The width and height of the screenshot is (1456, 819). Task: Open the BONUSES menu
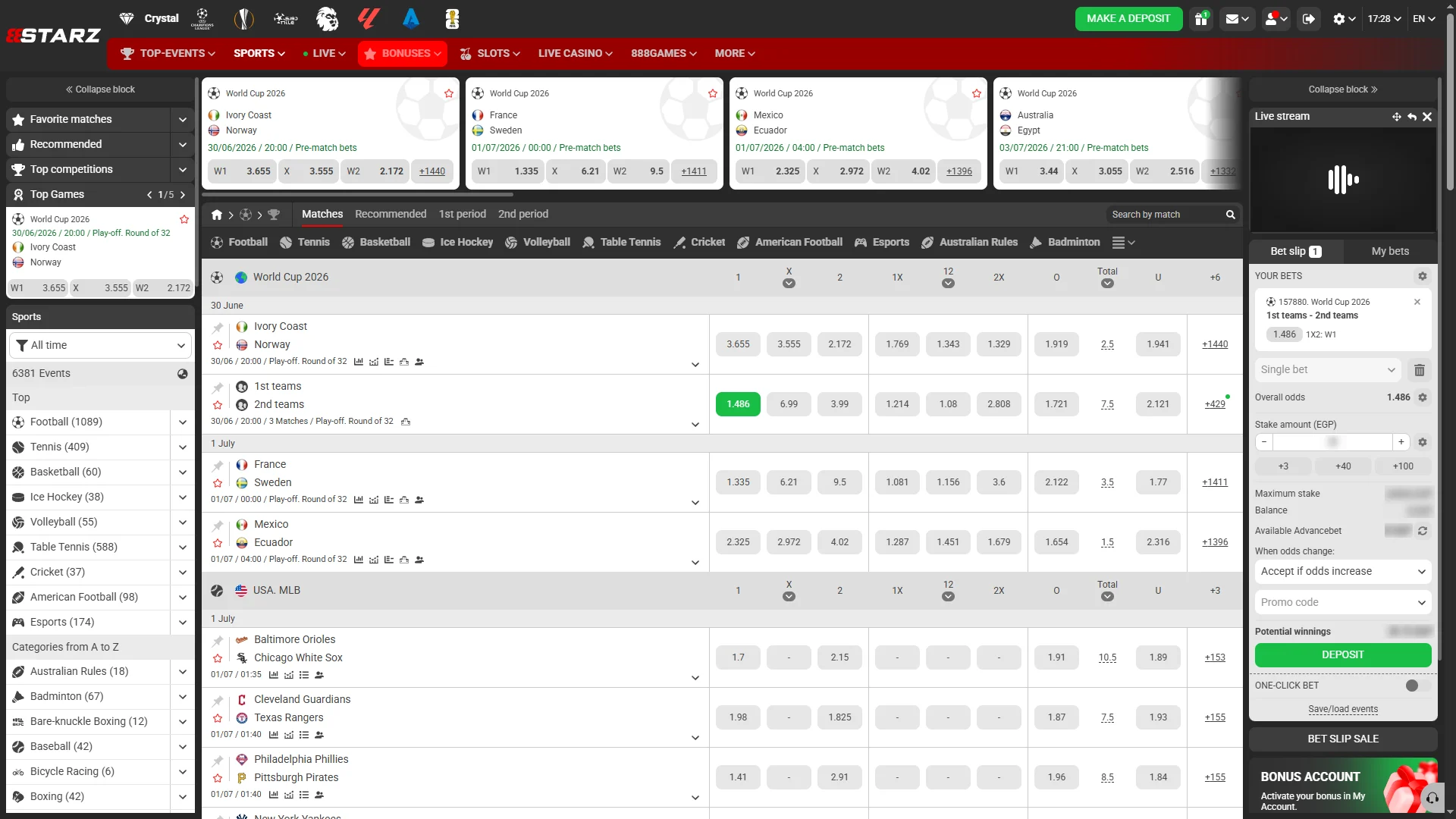[x=403, y=54]
